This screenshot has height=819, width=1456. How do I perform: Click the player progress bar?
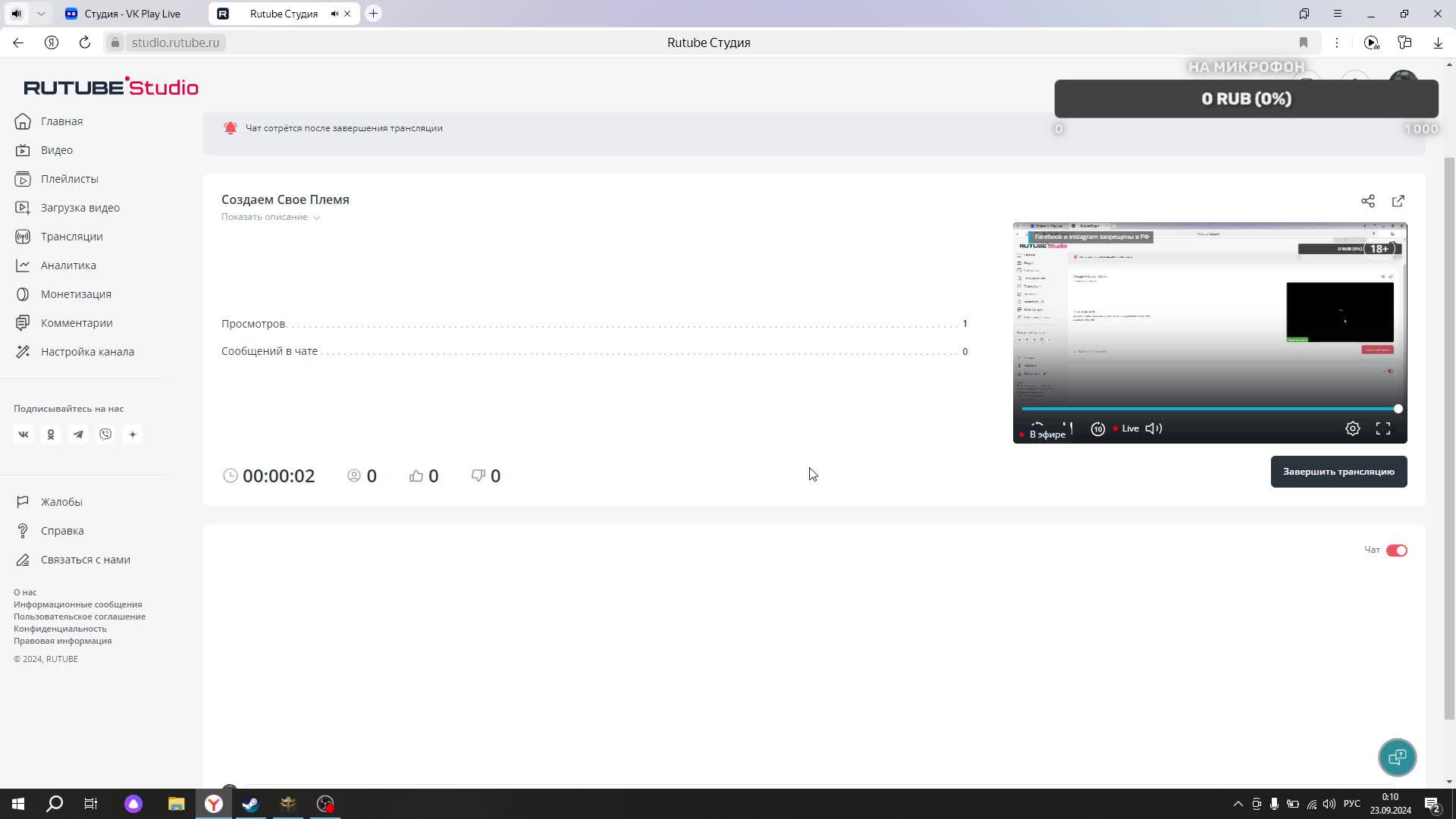click(x=1210, y=409)
